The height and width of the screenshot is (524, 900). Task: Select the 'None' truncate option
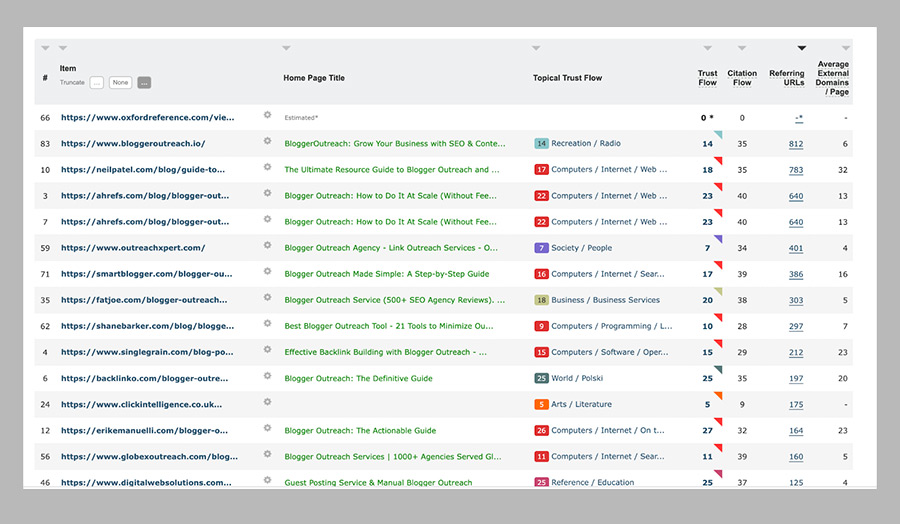[x=120, y=83]
